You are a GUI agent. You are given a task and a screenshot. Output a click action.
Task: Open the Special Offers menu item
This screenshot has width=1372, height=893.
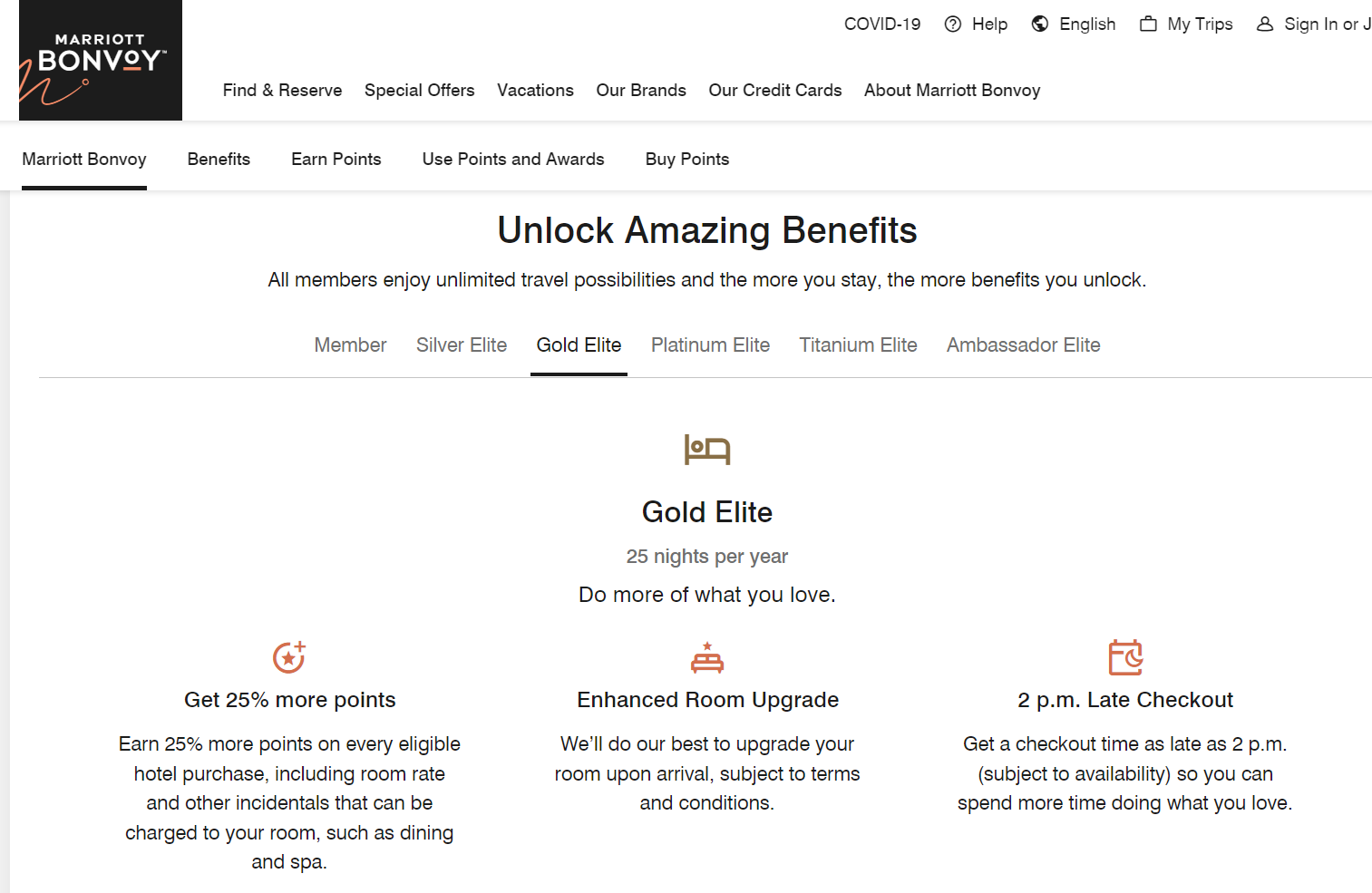[419, 91]
